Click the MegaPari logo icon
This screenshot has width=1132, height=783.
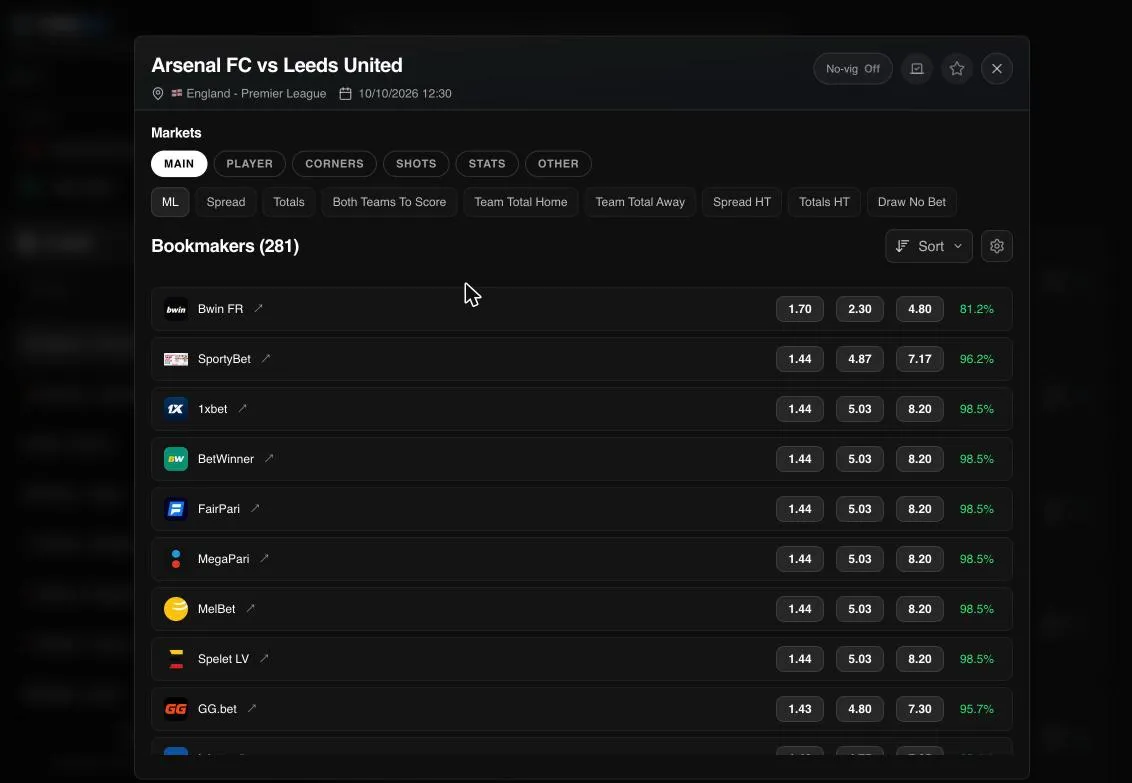pyautogui.click(x=176, y=559)
